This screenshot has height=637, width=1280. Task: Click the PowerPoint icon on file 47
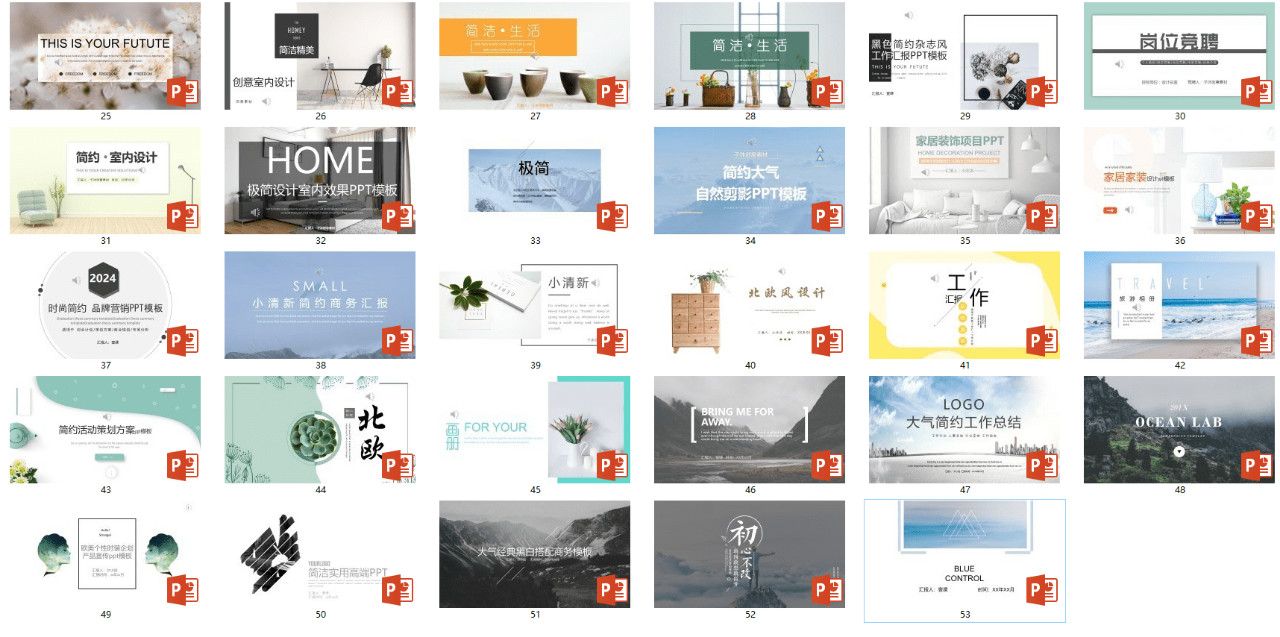pos(1043,467)
